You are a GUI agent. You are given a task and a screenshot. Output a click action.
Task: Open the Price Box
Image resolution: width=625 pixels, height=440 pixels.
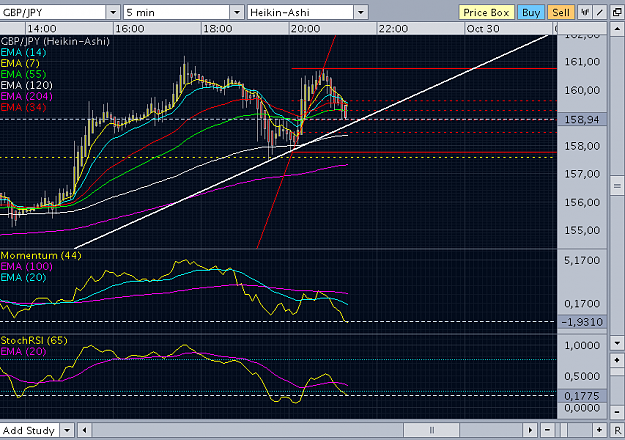pos(486,12)
